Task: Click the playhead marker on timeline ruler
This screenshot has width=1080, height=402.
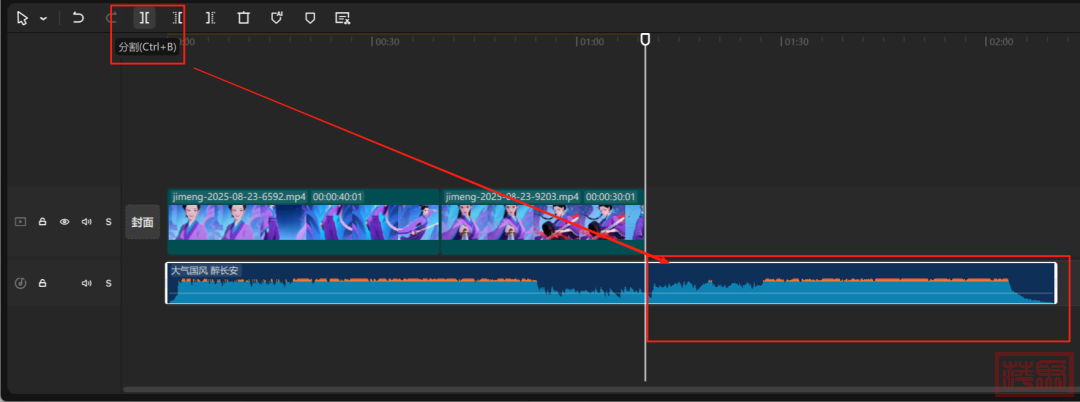Action: [x=645, y=39]
